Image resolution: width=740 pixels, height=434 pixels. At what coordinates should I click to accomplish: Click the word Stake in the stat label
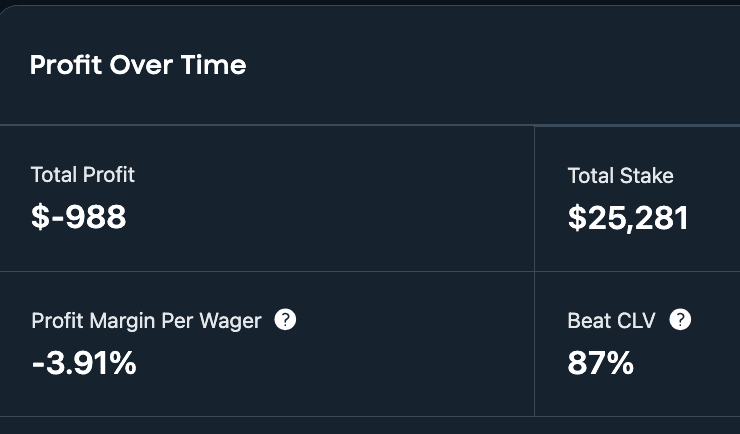tap(647, 175)
